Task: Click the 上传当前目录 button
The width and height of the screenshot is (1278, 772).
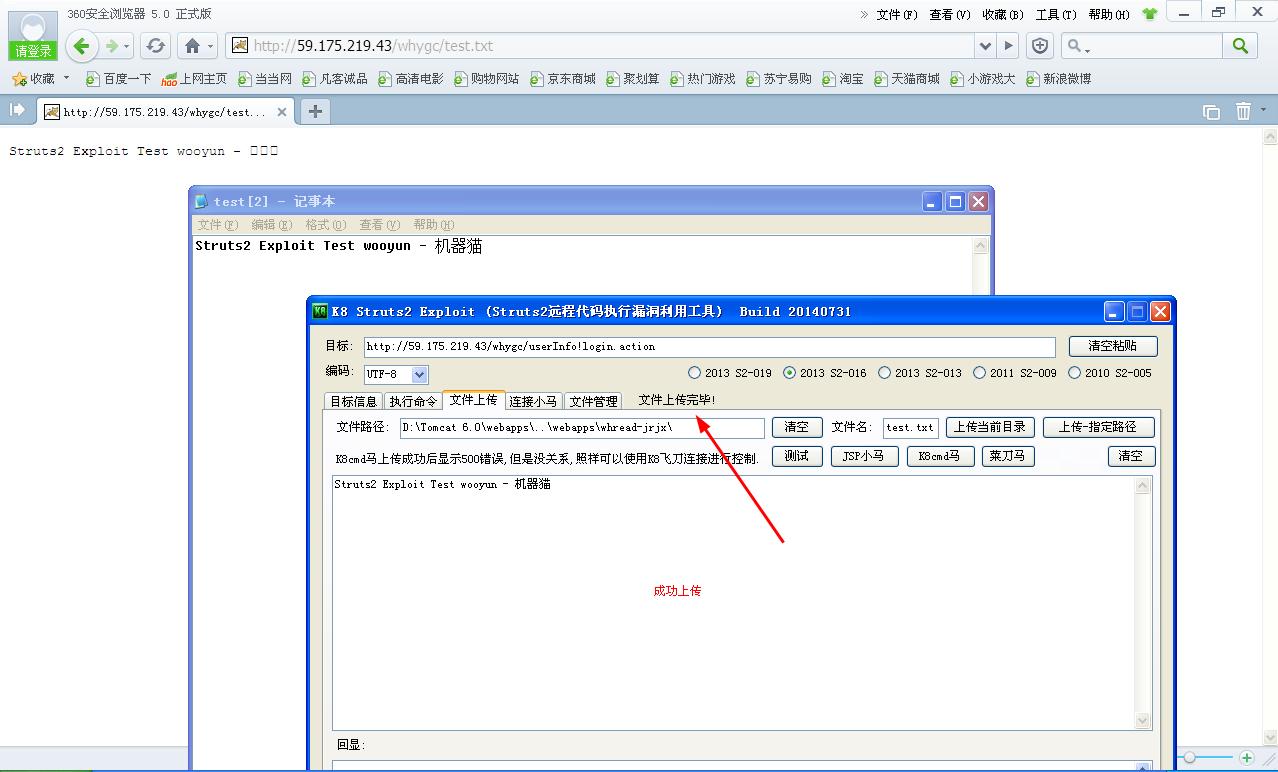Action: [990, 427]
